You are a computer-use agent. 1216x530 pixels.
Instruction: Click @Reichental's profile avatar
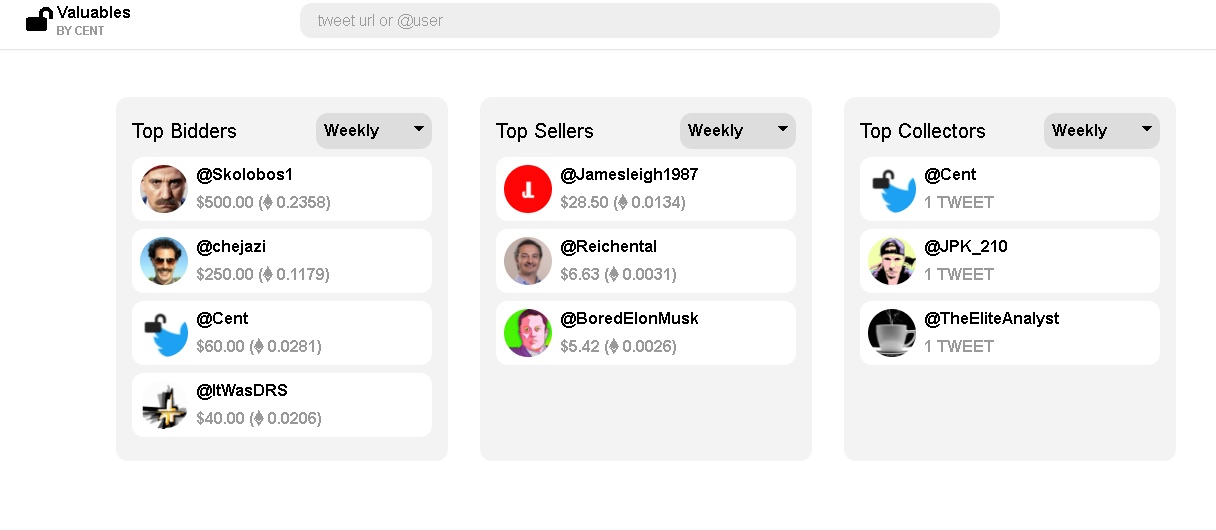click(528, 261)
